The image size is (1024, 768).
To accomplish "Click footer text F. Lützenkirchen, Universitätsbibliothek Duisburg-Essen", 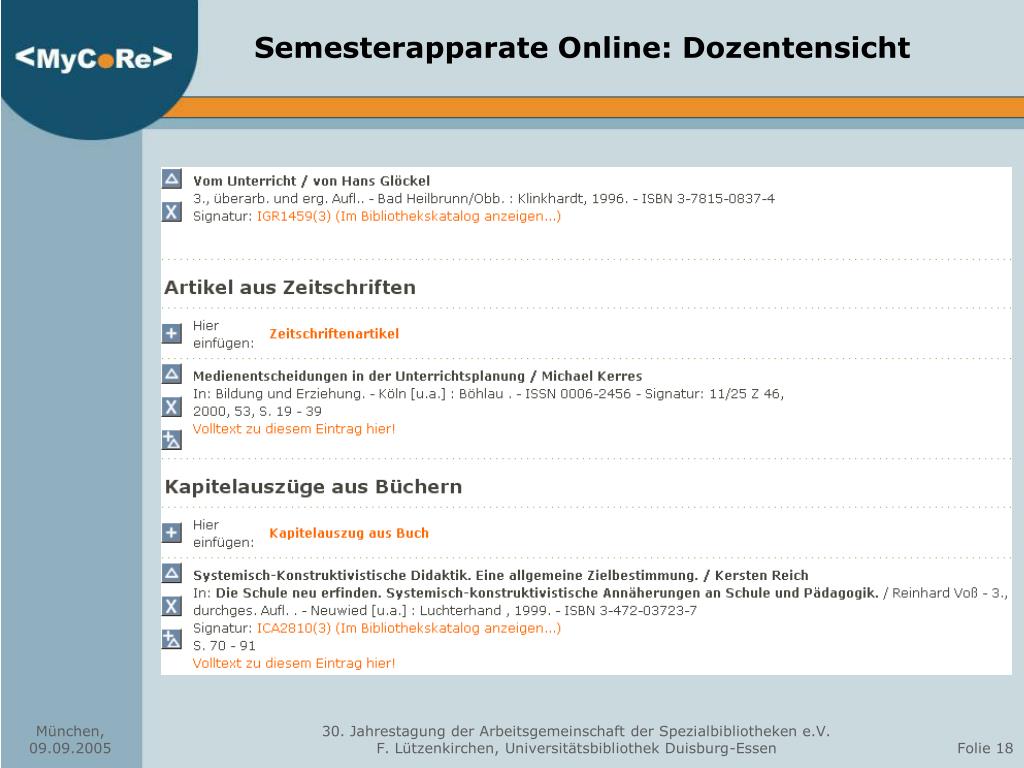I will [x=576, y=748].
